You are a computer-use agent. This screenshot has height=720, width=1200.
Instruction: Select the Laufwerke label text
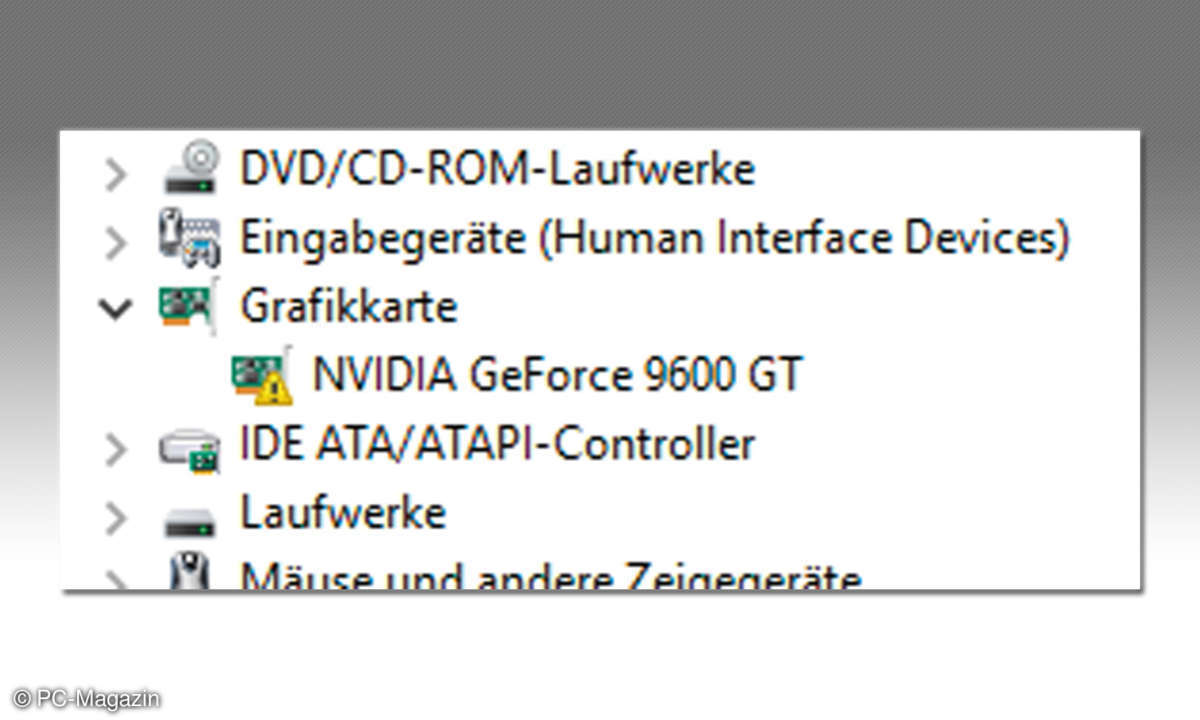[x=343, y=513]
